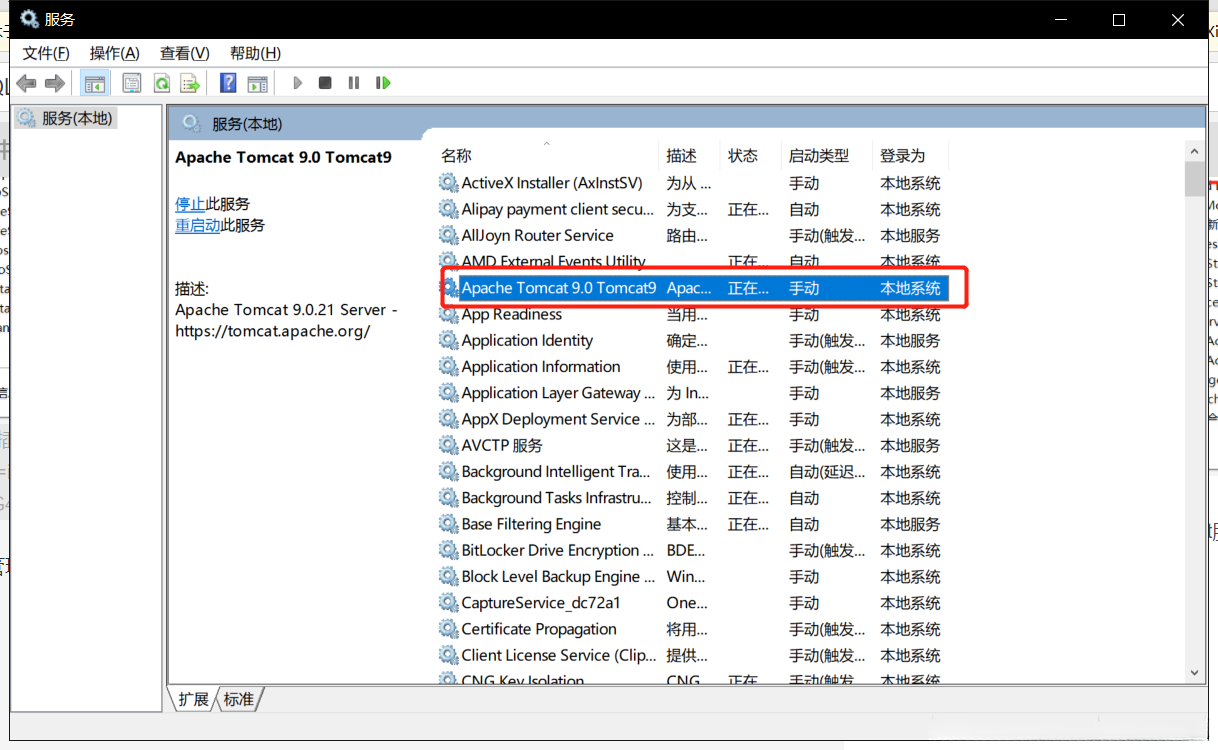Sort by the 启动类型 column header

point(828,155)
